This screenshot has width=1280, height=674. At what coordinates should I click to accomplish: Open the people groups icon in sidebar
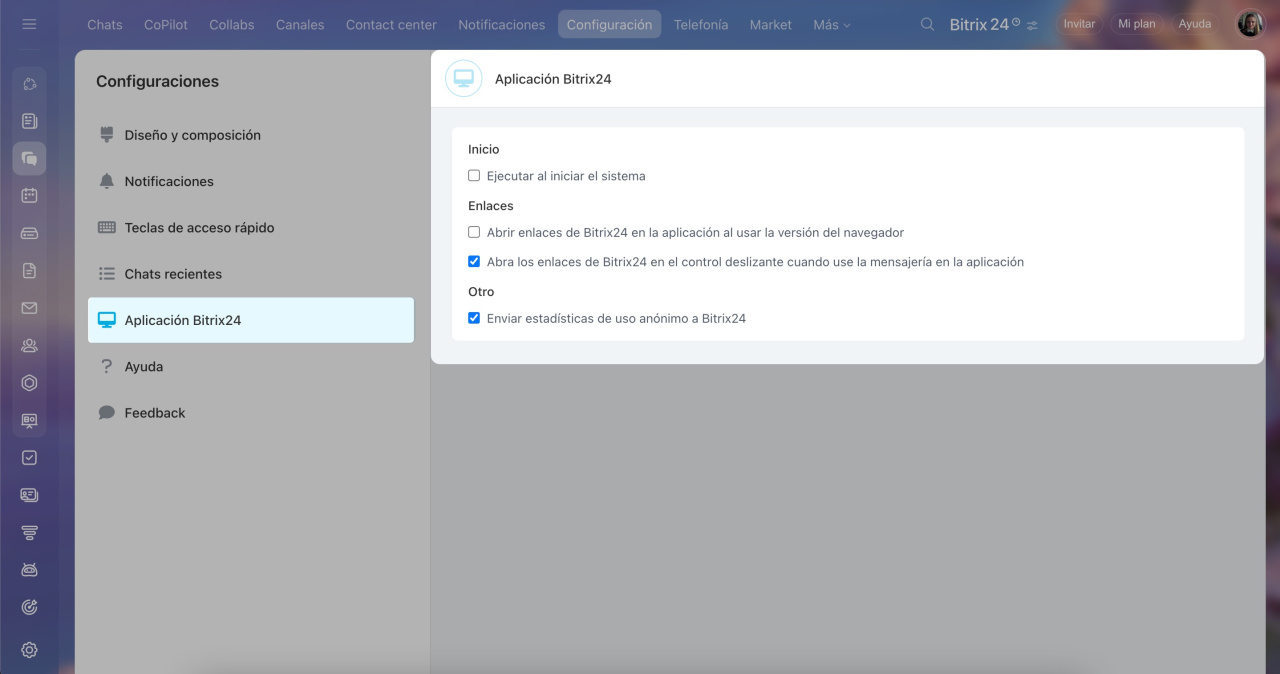click(x=29, y=346)
